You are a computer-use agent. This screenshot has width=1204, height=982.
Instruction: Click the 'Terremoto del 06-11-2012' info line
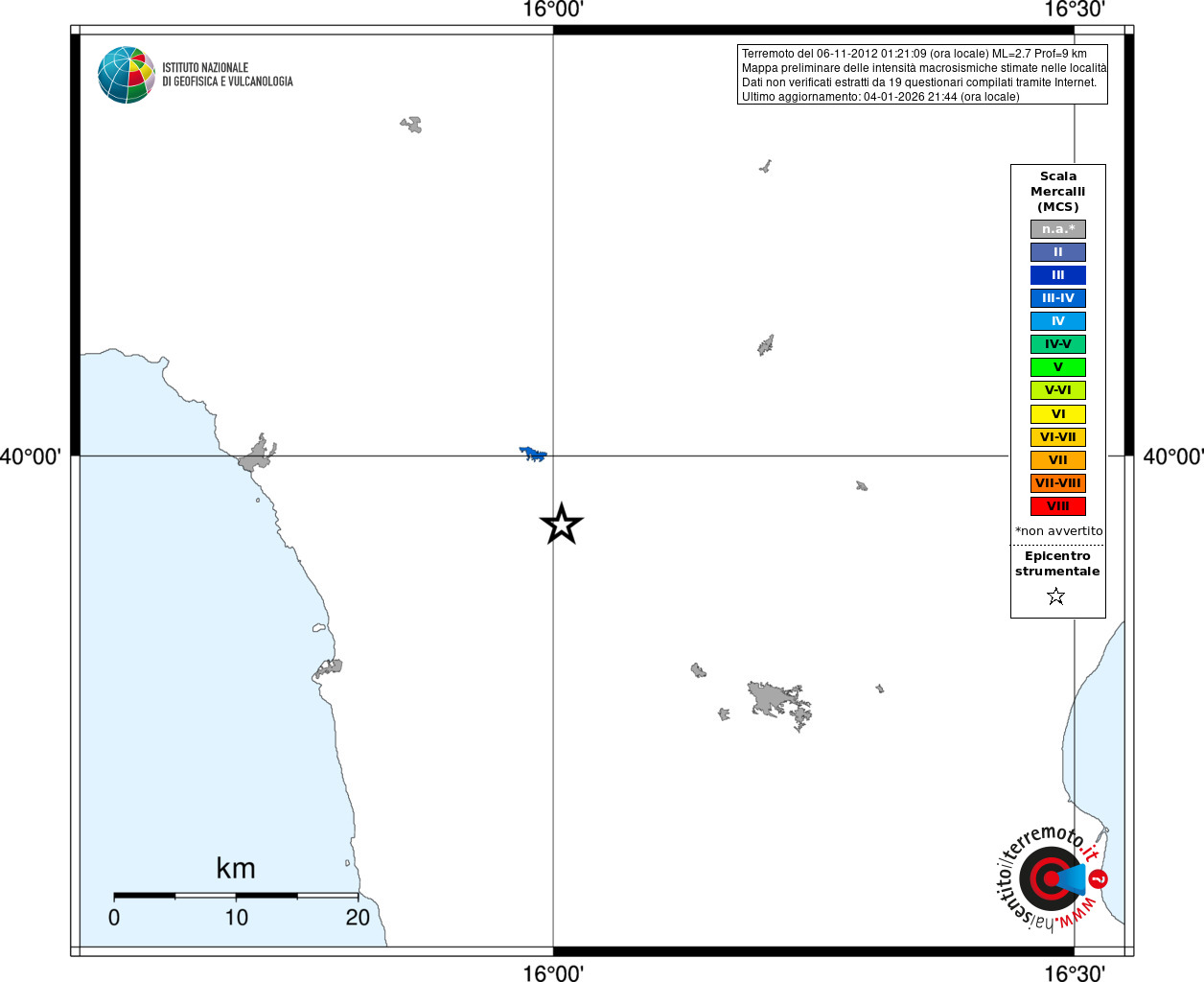tap(915, 54)
